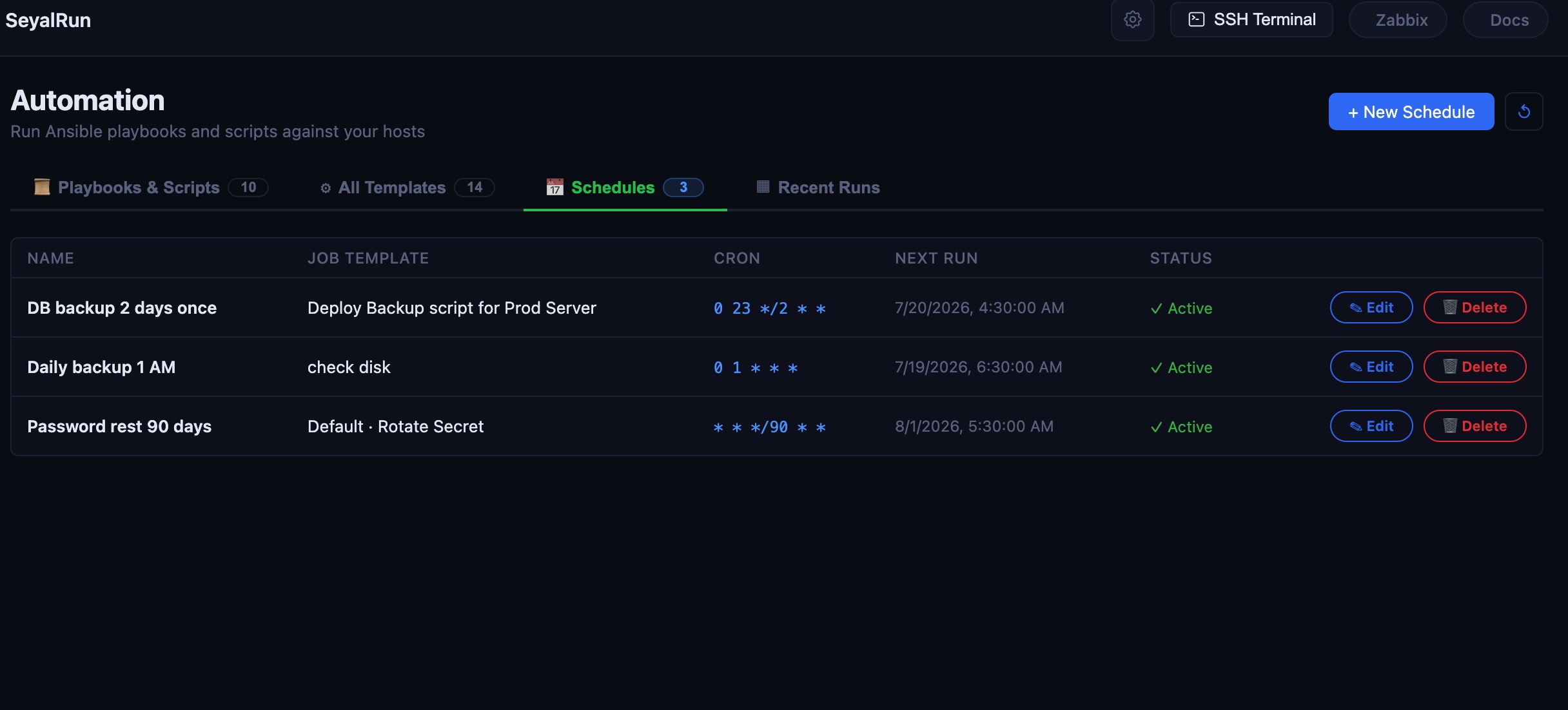Click the Automation page heading
The width and height of the screenshot is (1568, 710).
[88, 101]
